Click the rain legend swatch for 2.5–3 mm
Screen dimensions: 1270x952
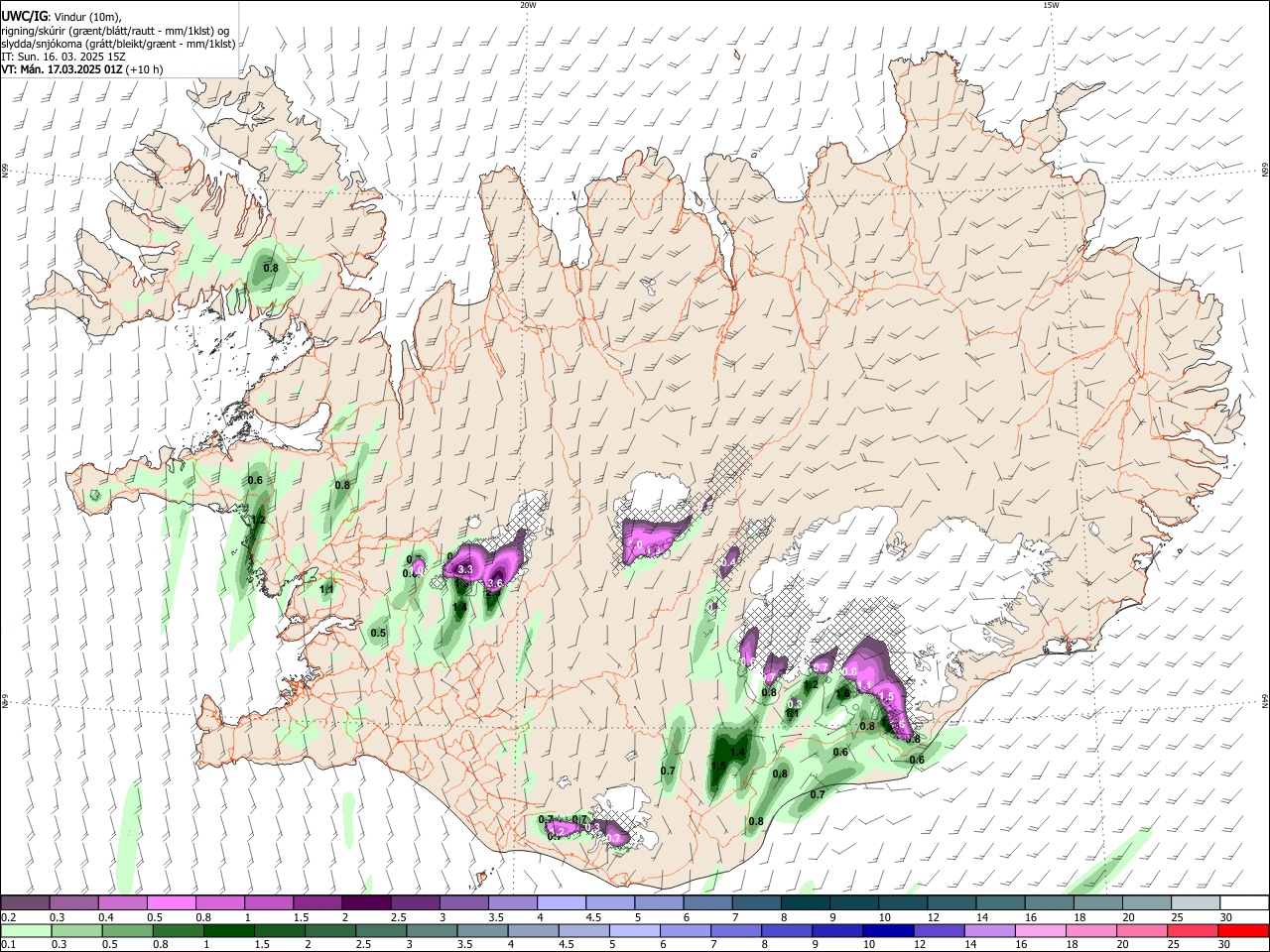point(381,930)
